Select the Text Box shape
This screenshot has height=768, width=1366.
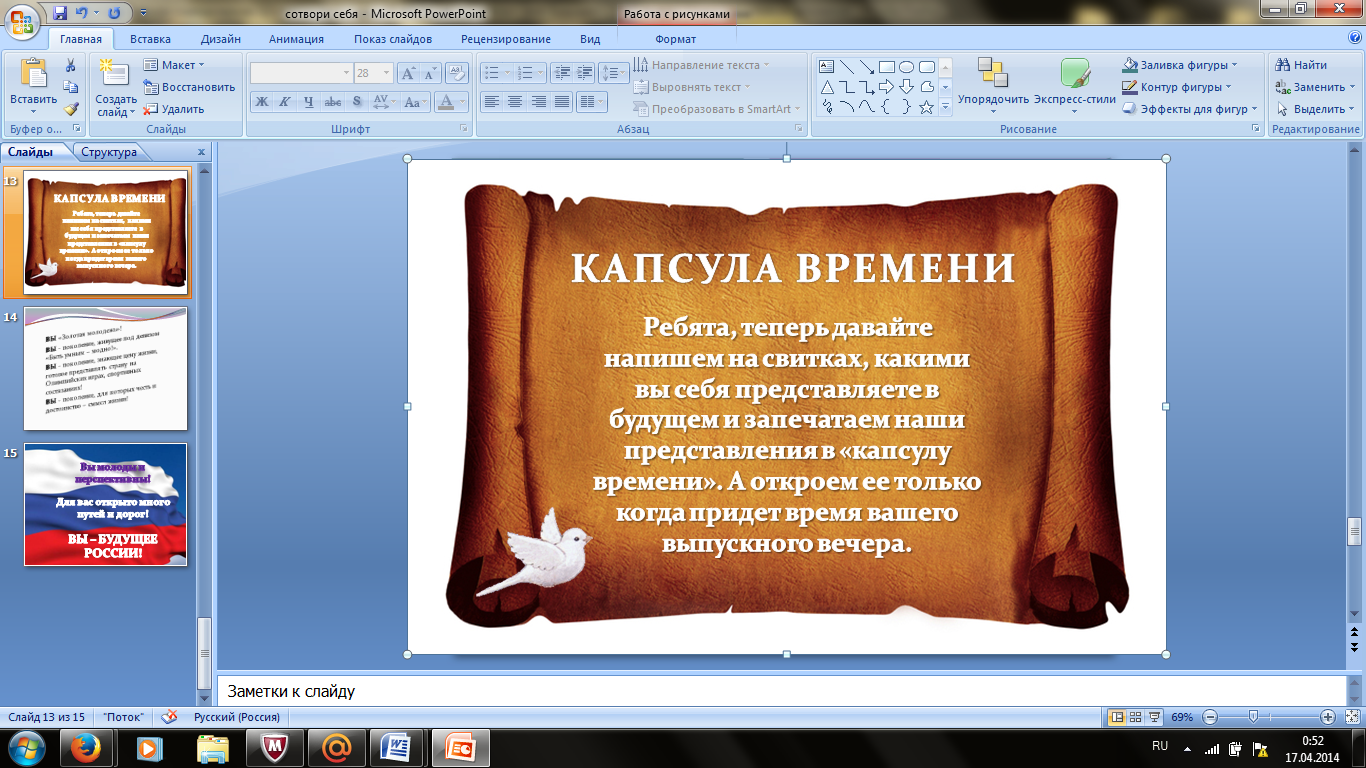tap(827, 67)
